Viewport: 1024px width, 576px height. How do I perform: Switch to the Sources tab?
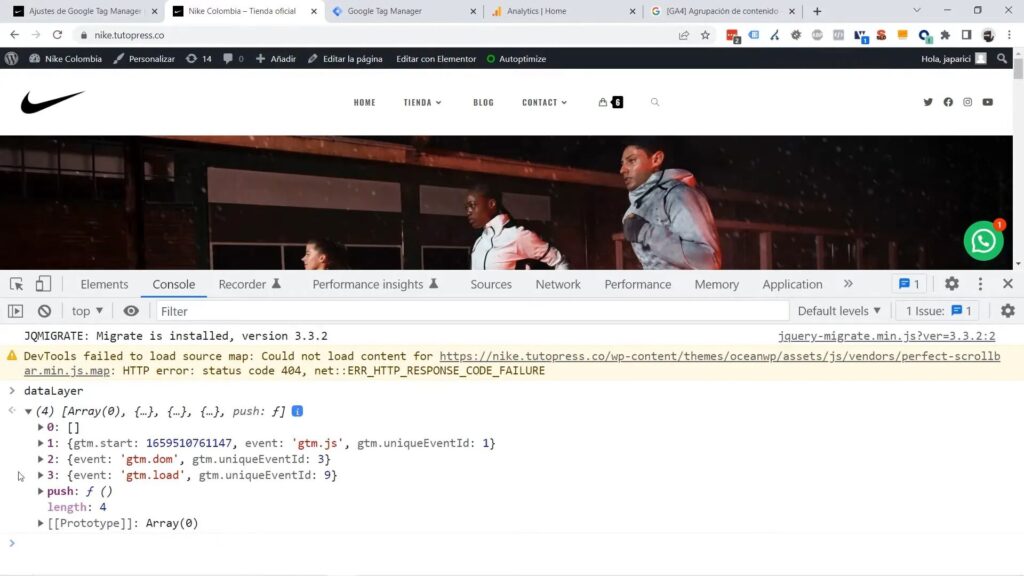coord(490,284)
